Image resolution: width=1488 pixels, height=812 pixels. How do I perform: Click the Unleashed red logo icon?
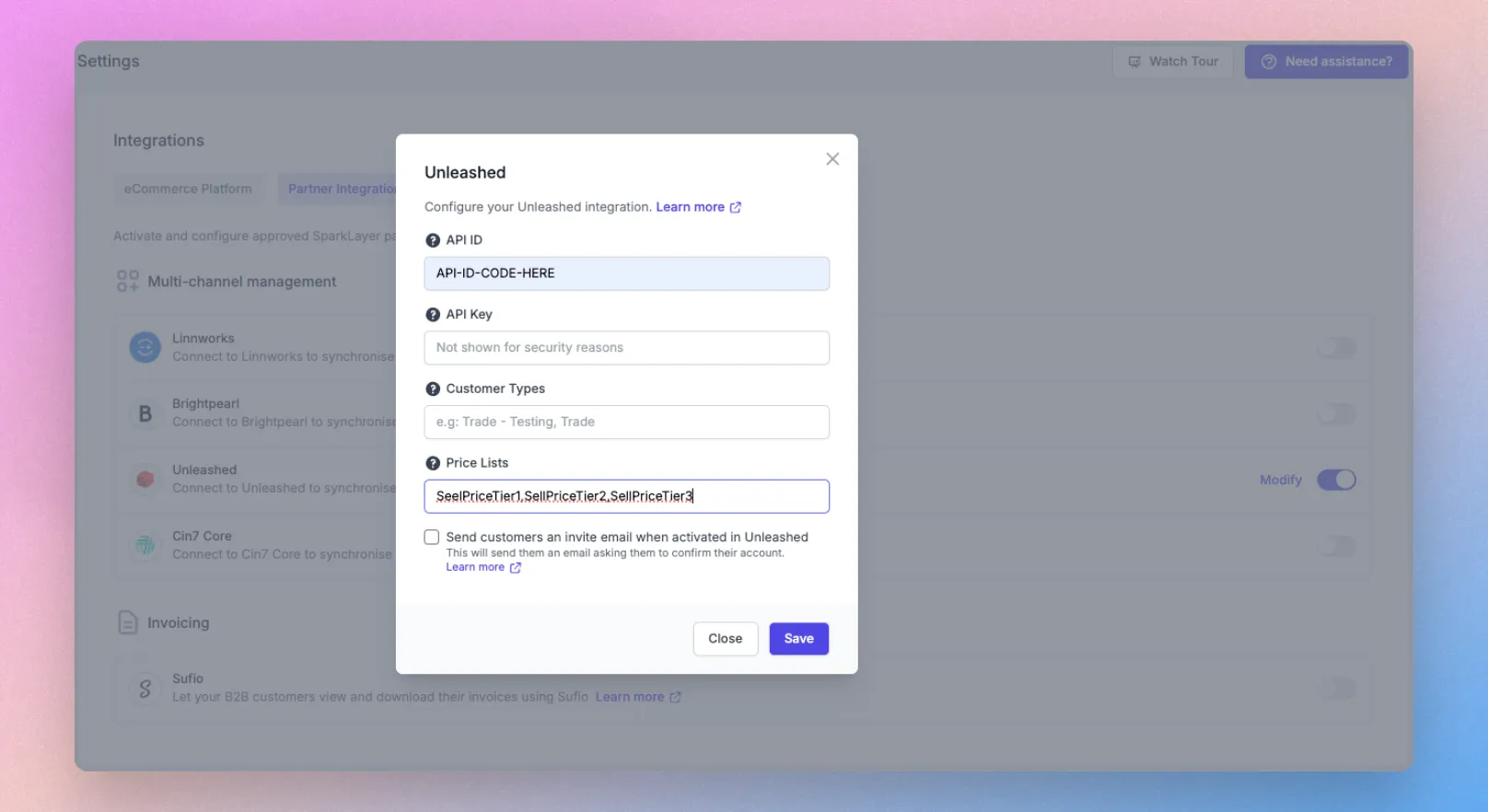click(145, 479)
